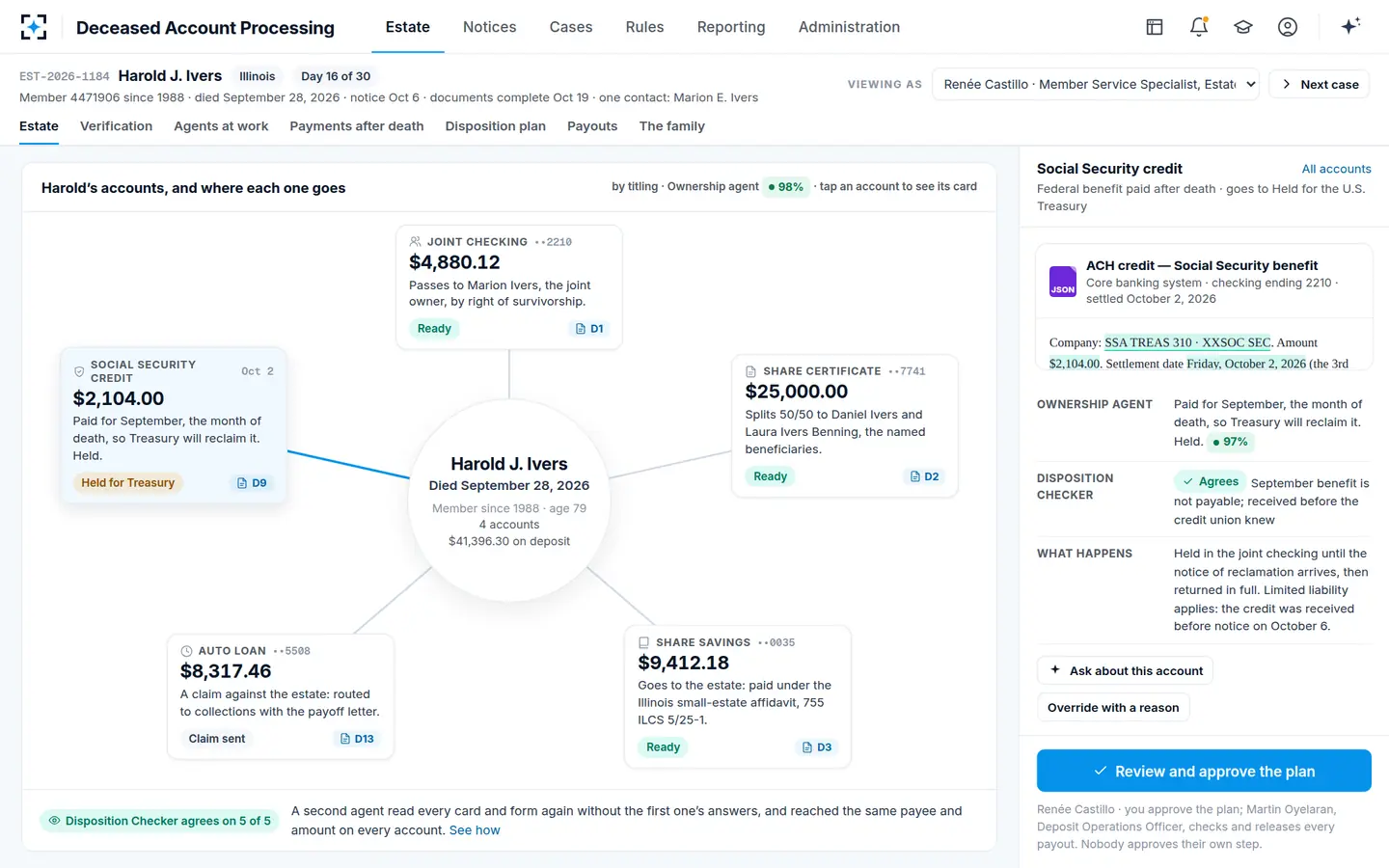
Task: Open document D9 on Social Security card
Action: pyautogui.click(x=252, y=483)
